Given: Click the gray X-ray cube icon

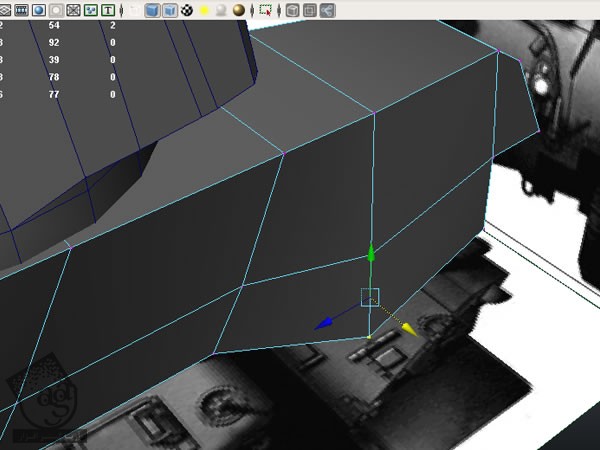Looking at the screenshot, I should [292, 10].
